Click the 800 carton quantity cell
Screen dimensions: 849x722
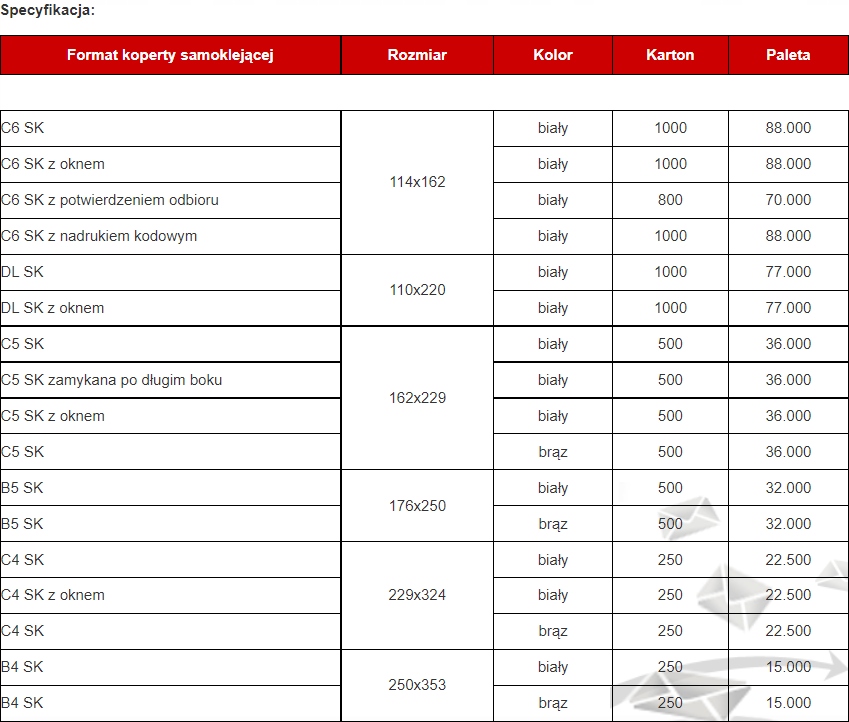point(670,200)
